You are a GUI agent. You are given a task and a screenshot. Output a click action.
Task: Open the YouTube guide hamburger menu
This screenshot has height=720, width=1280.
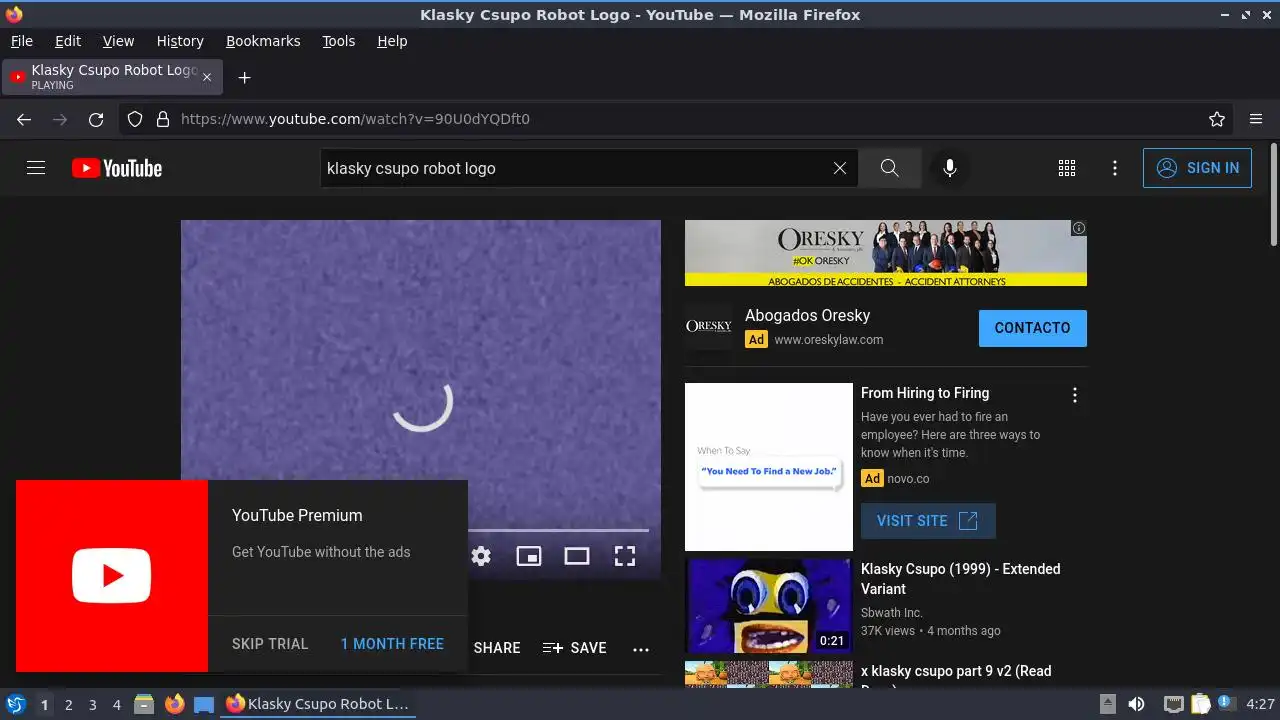[36, 168]
